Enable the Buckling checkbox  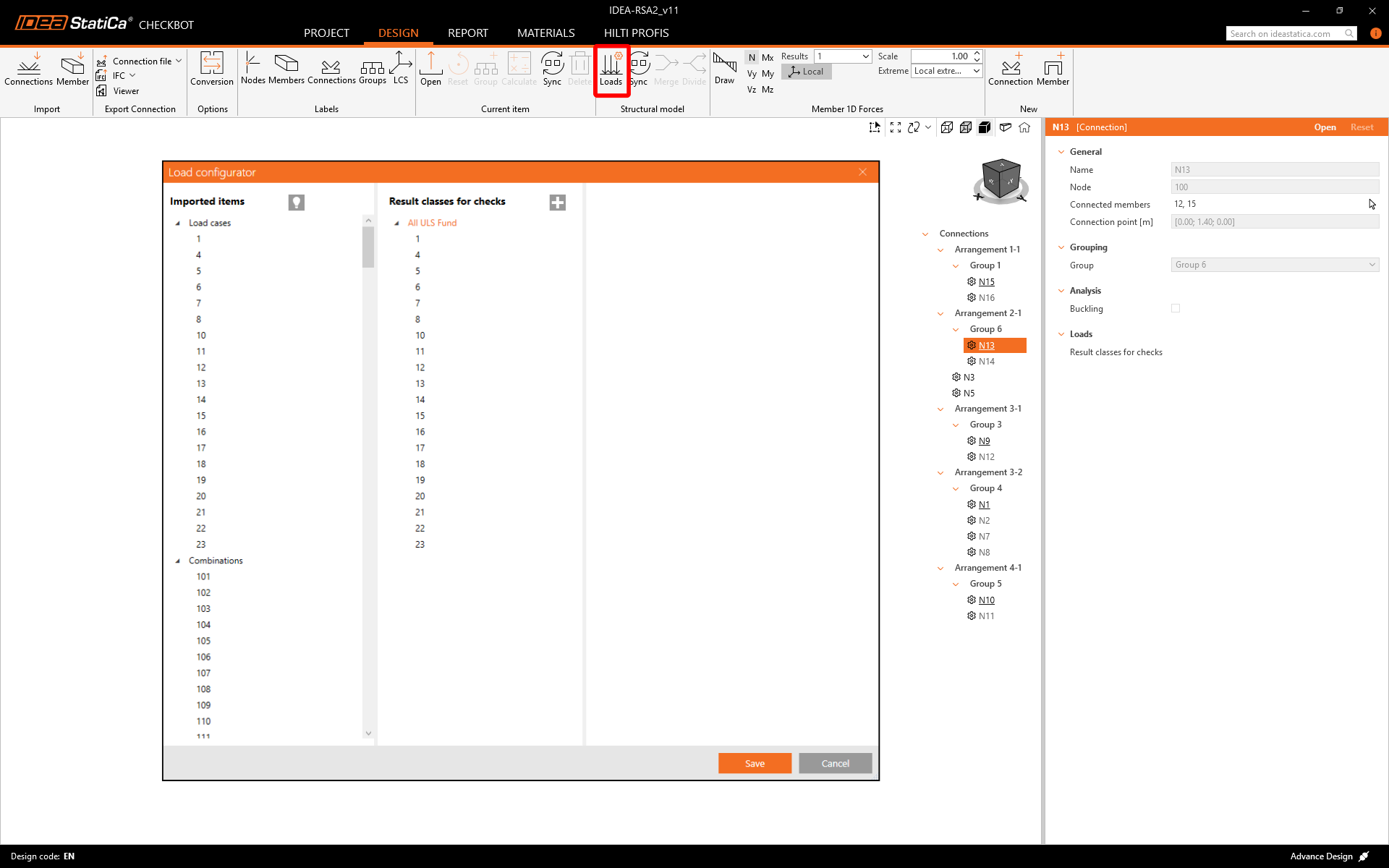pyautogui.click(x=1176, y=308)
